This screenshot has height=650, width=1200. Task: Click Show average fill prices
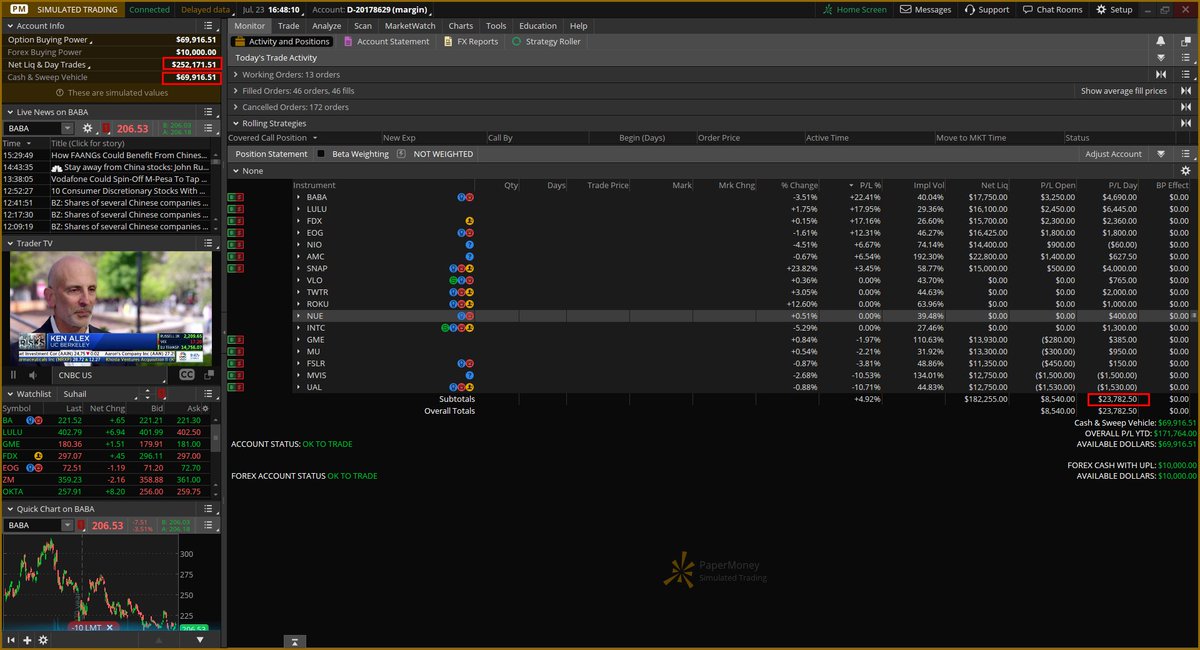1124,91
